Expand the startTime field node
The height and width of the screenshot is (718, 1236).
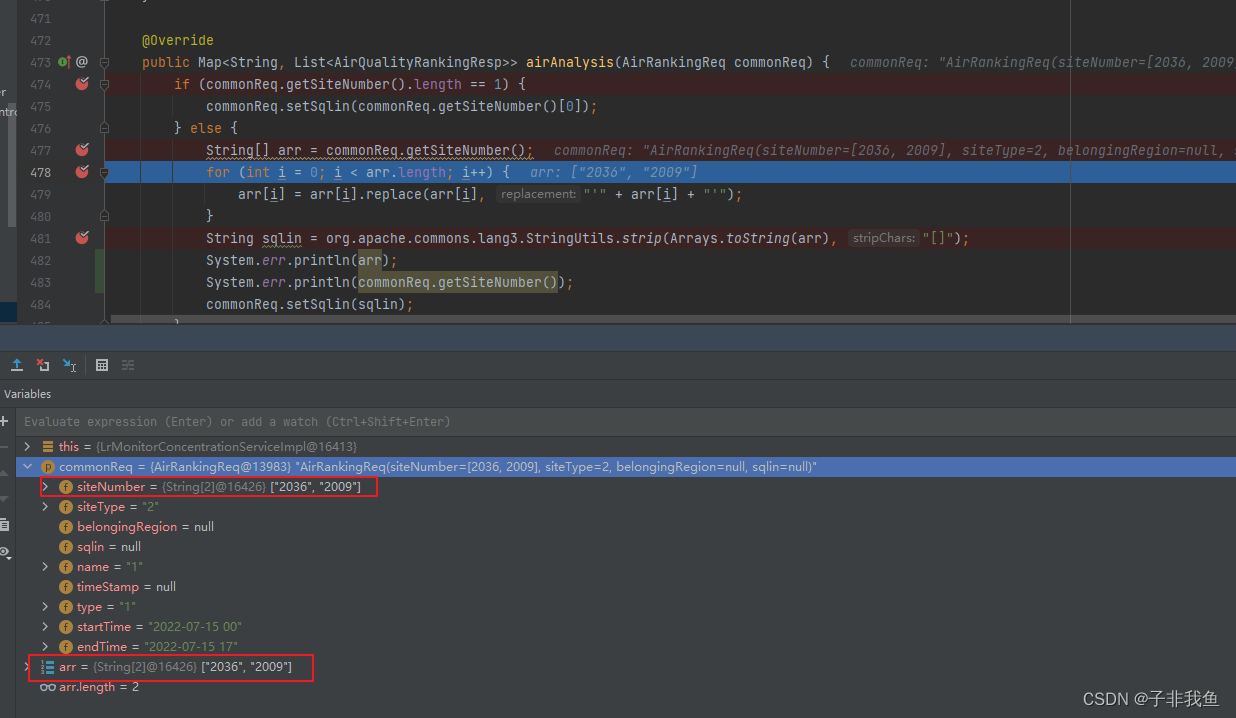pos(46,627)
